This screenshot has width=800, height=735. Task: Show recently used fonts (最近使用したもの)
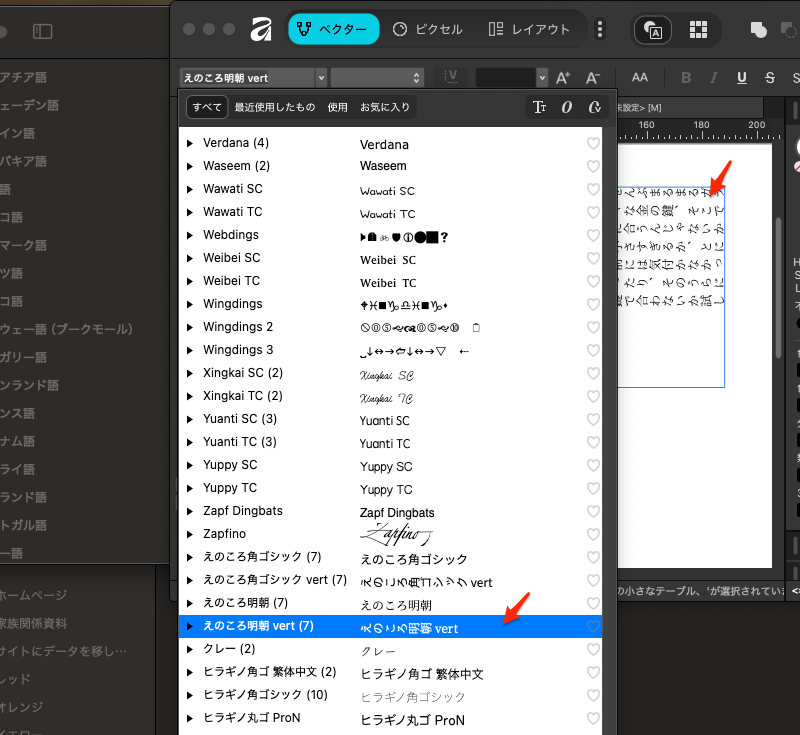click(x=274, y=107)
